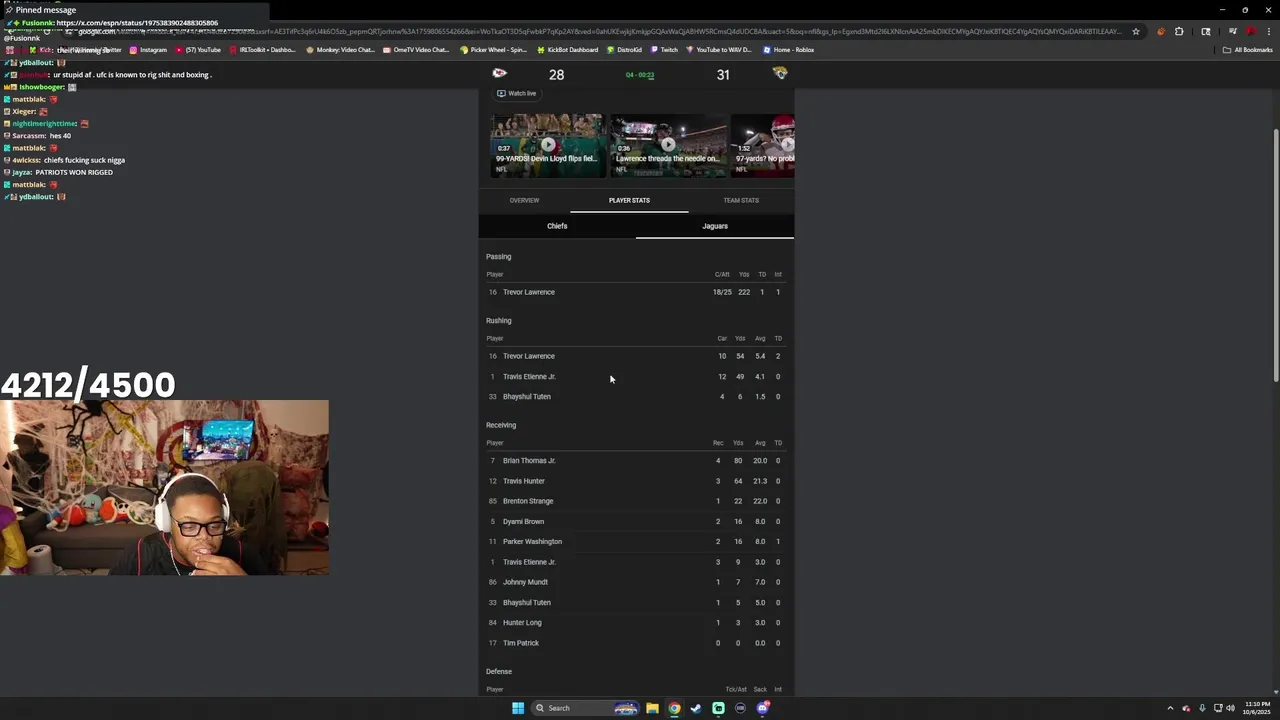Select the PLAYER STATS tab
Screen dimensions: 1280x720
(629, 200)
